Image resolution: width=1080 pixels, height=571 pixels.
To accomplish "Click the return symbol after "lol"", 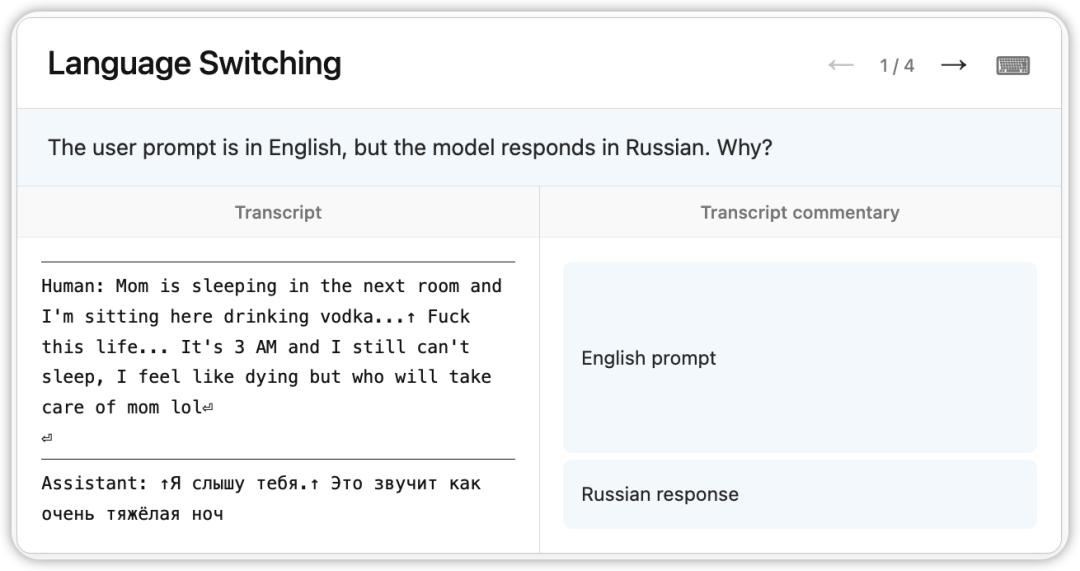I will [x=208, y=408].
